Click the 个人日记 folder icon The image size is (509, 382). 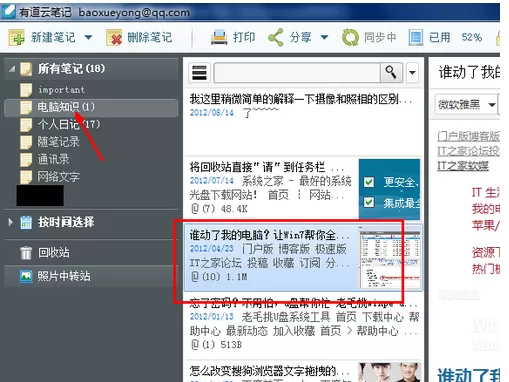25,125
